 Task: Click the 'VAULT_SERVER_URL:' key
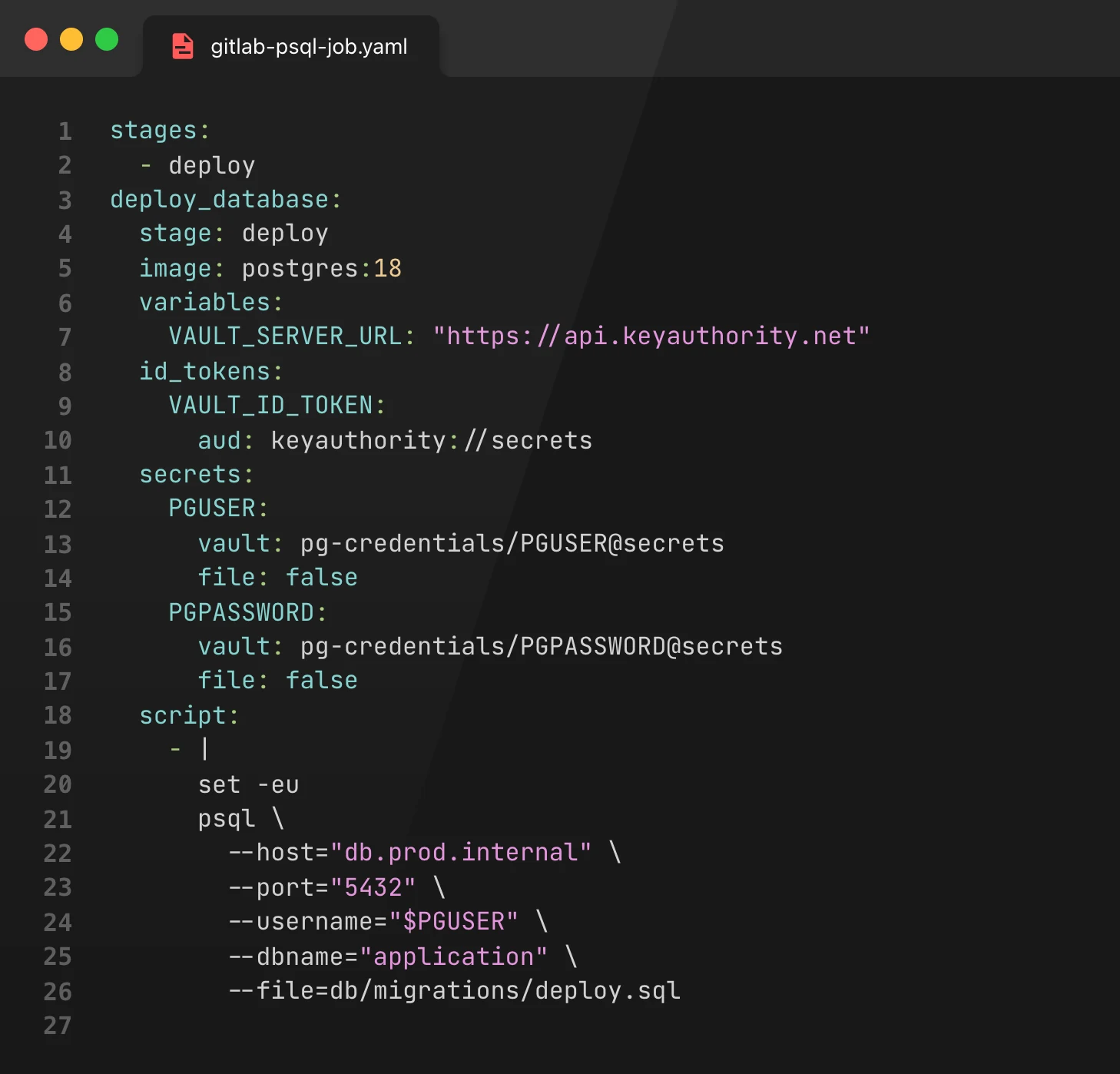(292, 336)
